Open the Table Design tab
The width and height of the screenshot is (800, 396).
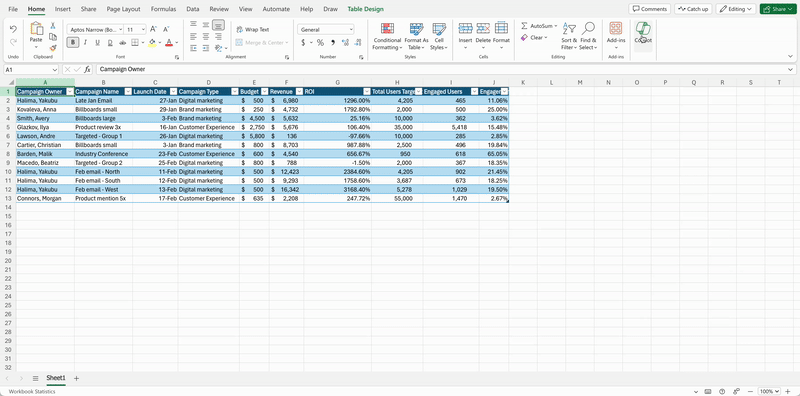tap(365, 9)
